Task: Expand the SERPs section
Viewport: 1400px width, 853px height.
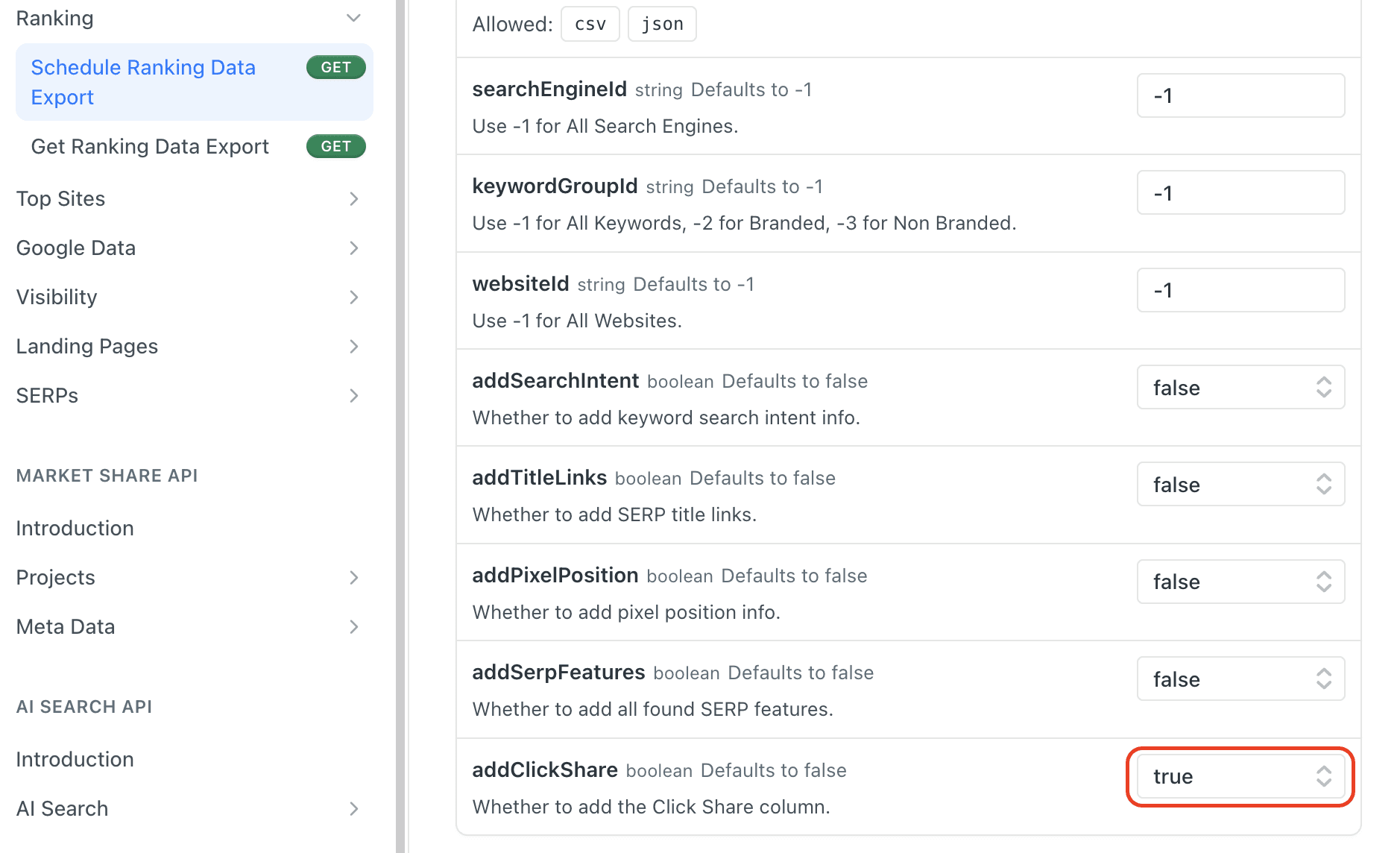Action: 353,396
